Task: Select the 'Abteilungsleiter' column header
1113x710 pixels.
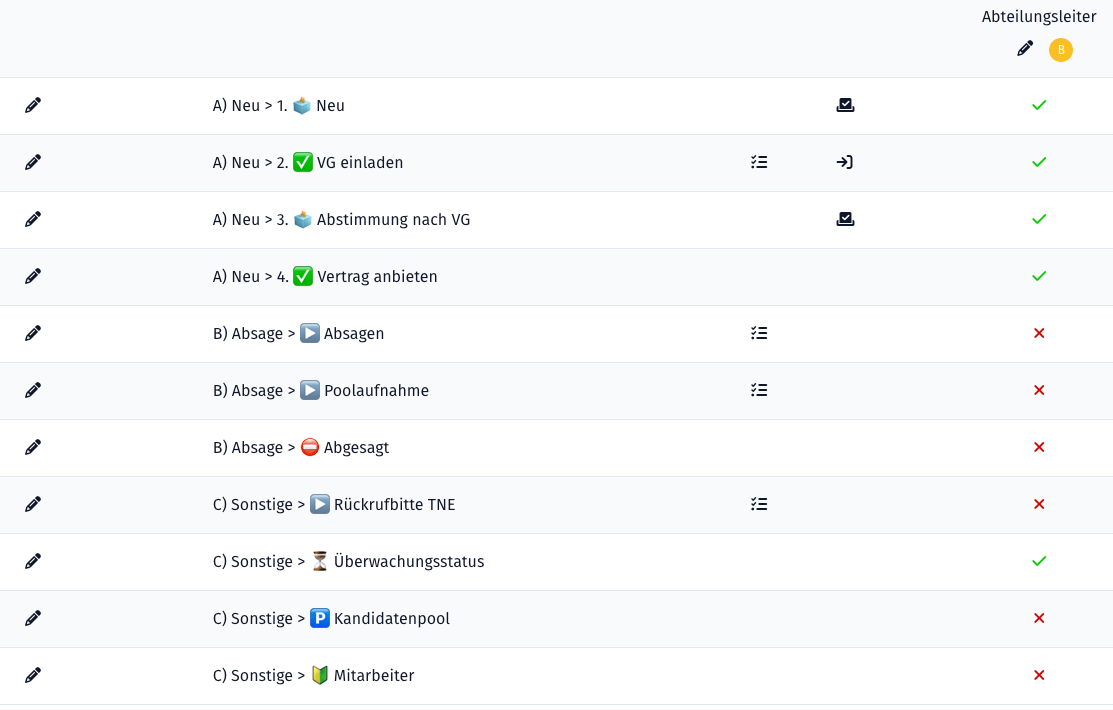Action: tap(1039, 17)
